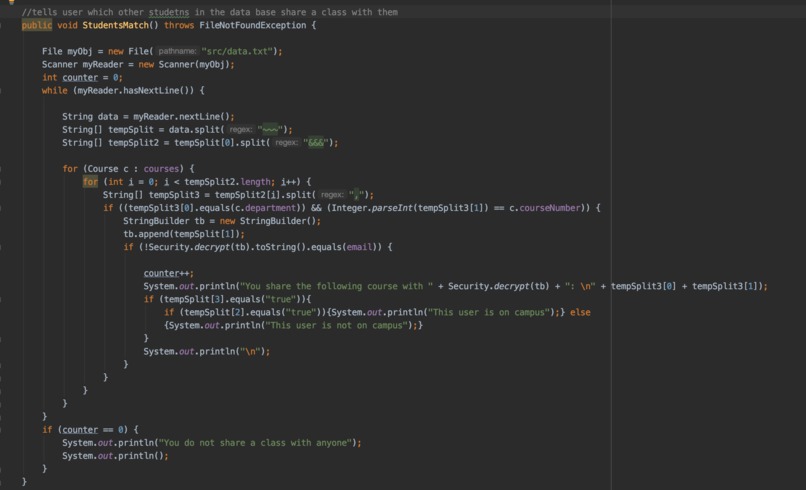Viewport: 806px width, 490px height.
Task: Click the "tb.append(tempSplit[1]);" statement
Action: click(x=184, y=234)
